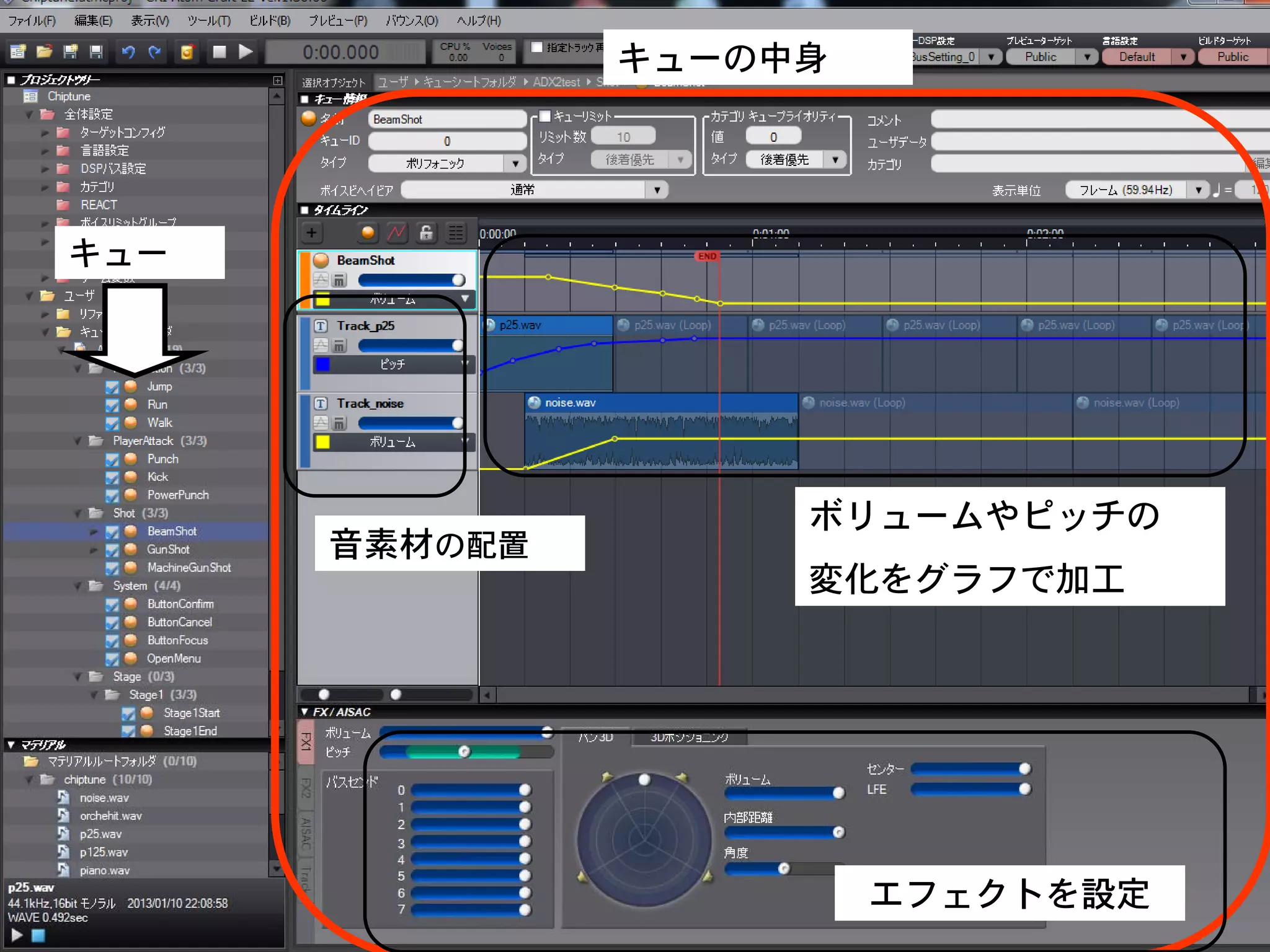Image resolution: width=1270 pixels, height=952 pixels.
Task: Click the New Project toolbar icon
Action: [18, 52]
